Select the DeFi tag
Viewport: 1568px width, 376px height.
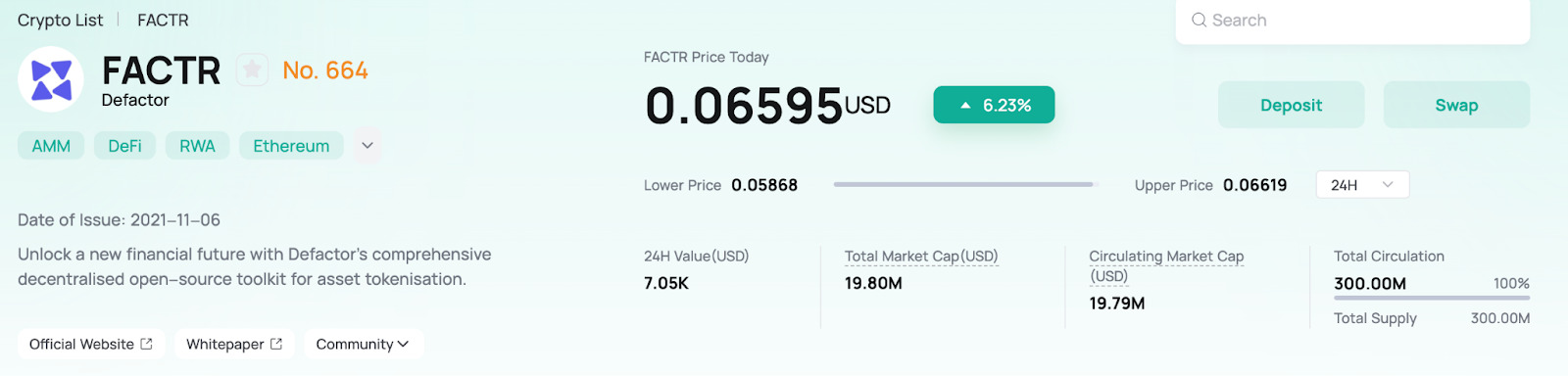(x=124, y=146)
